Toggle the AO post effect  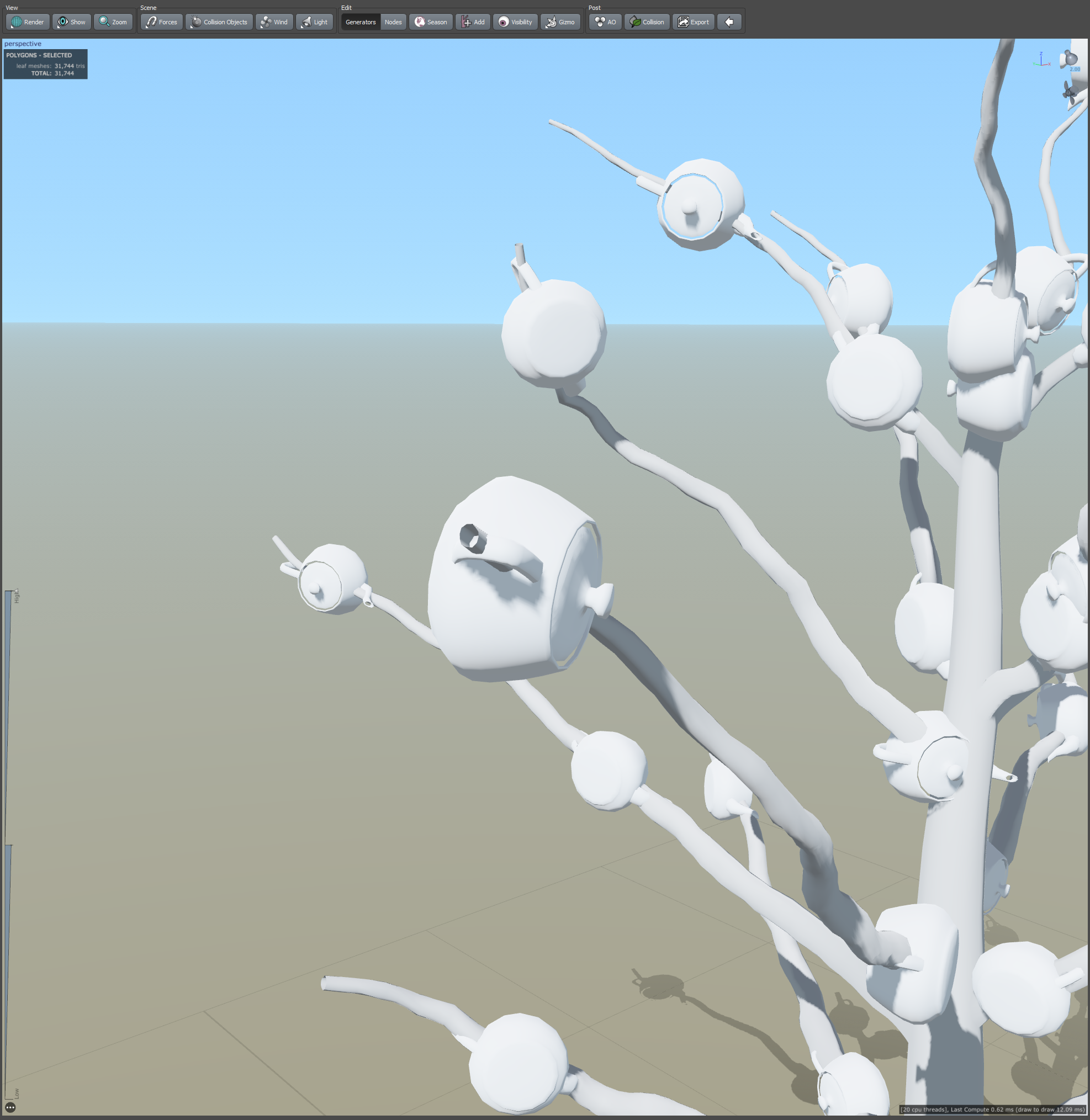(x=605, y=22)
